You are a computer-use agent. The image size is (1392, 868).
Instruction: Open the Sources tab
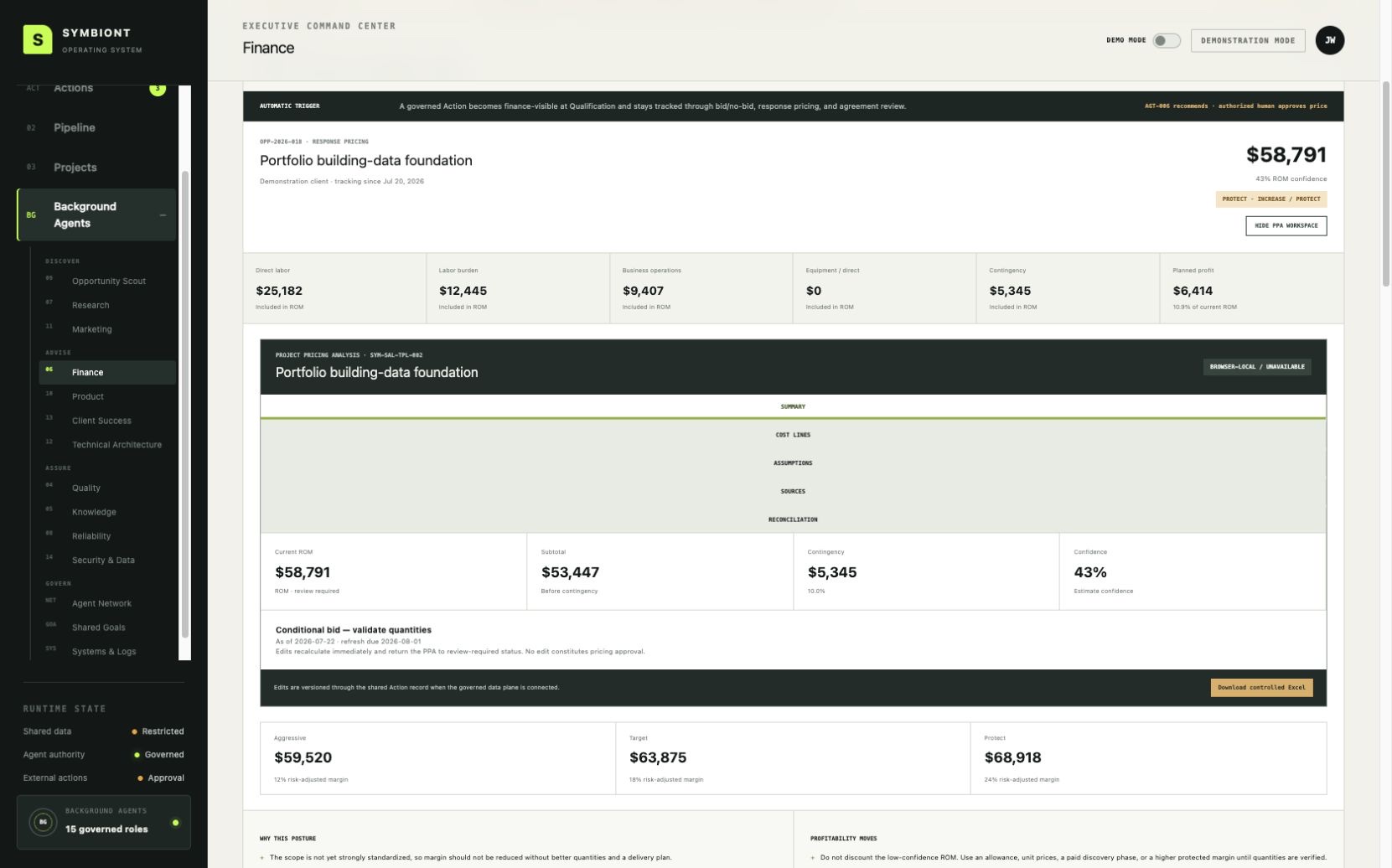(x=793, y=492)
